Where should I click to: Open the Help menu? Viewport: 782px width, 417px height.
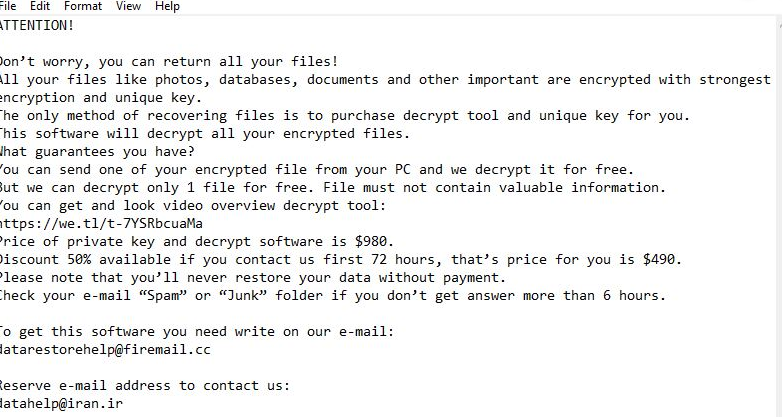[x=167, y=6]
